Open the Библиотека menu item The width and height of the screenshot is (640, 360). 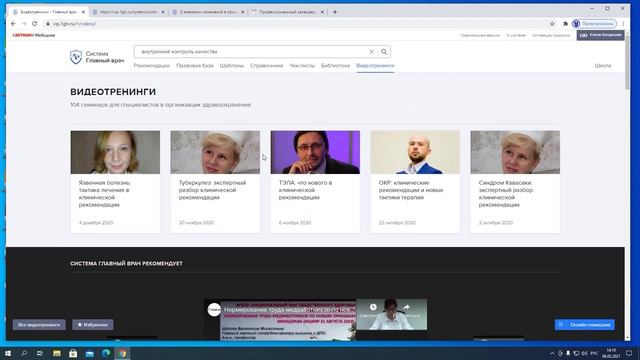click(x=336, y=66)
